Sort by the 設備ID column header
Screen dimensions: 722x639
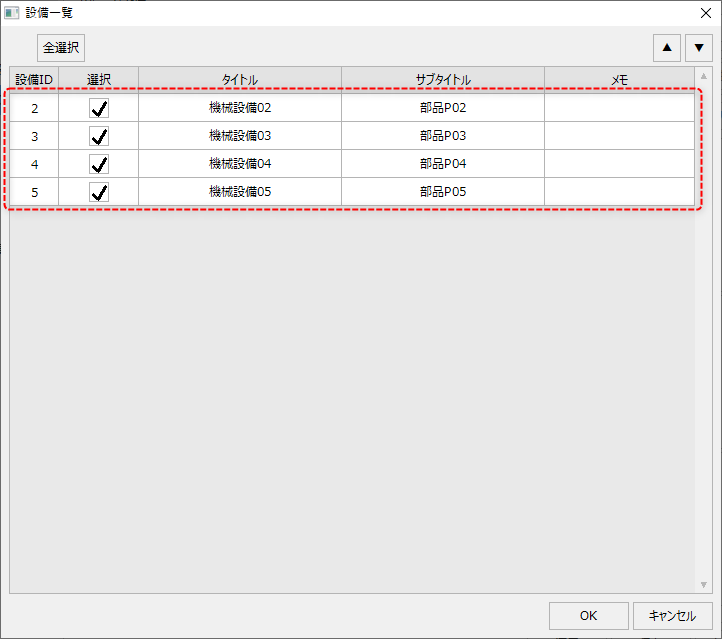coord(34,79)
